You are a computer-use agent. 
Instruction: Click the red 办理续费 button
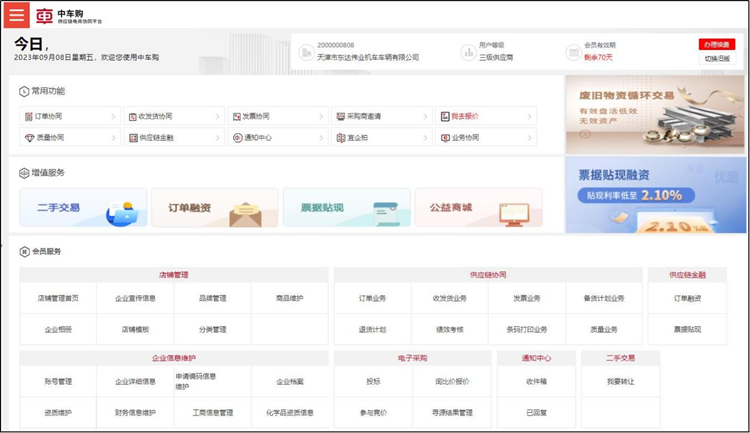(x=716, y=44)
